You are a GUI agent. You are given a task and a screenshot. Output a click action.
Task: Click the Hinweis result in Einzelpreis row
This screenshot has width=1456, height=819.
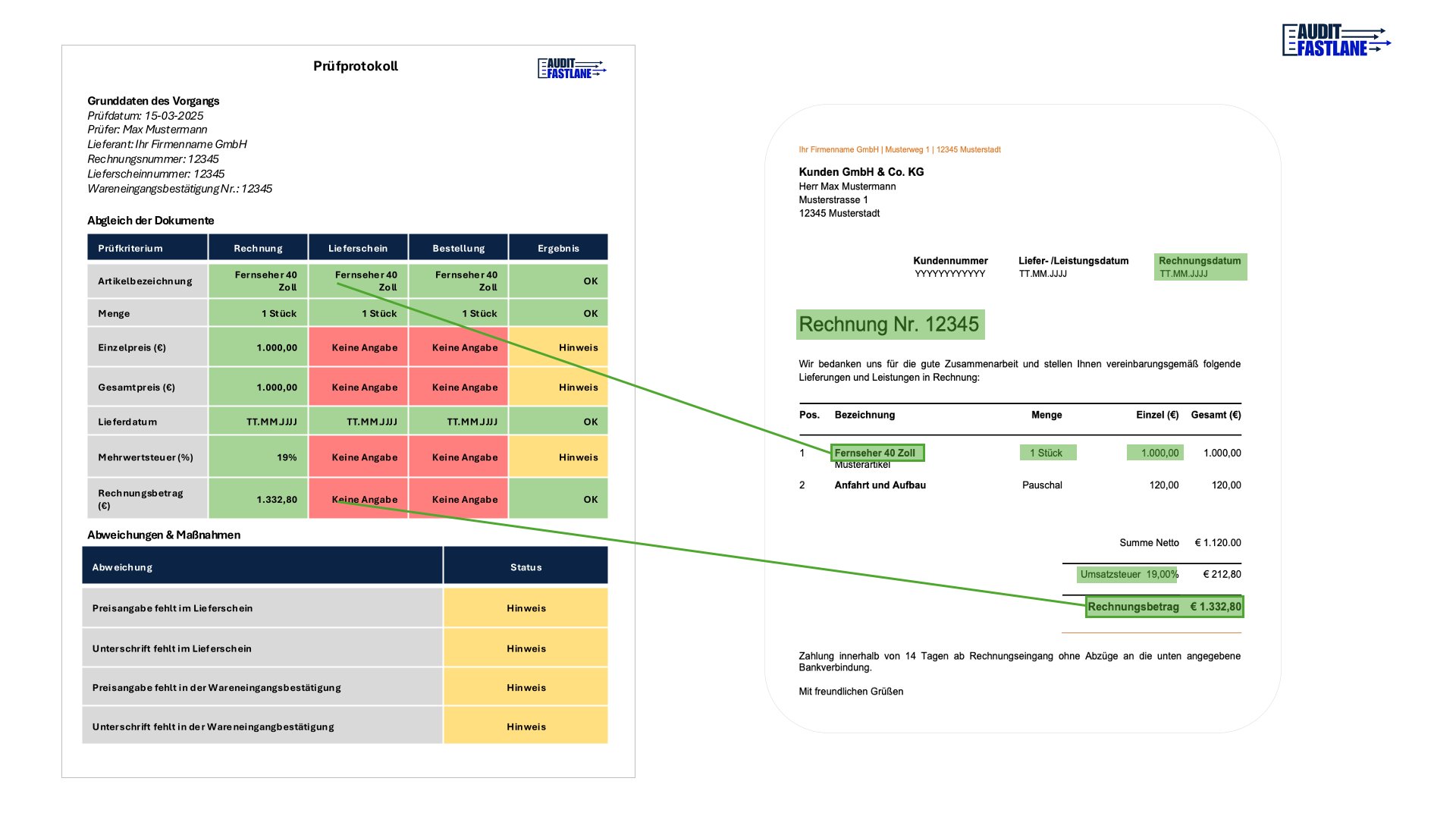(x=558, y=347)
